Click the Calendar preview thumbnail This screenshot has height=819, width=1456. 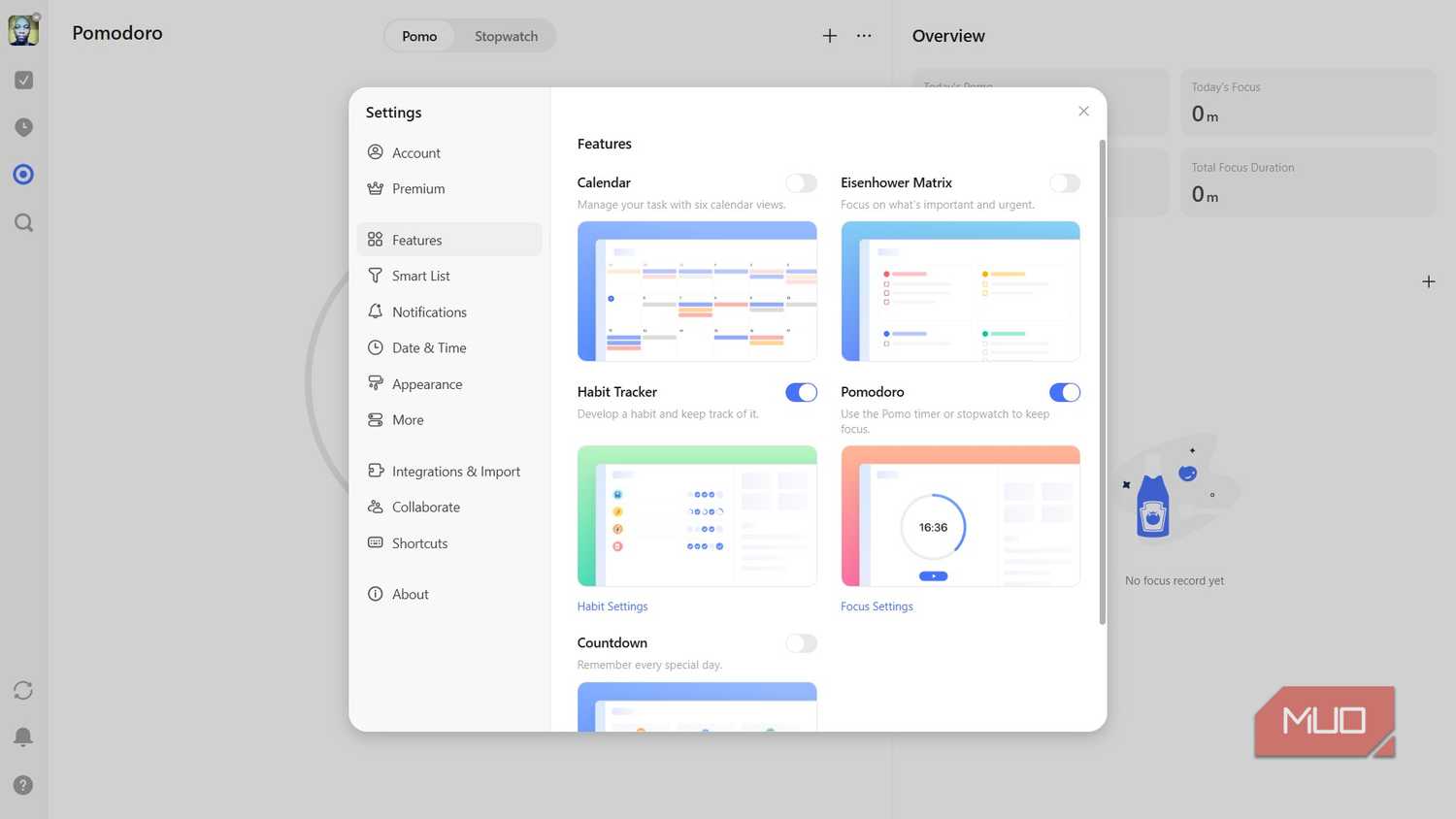(x=697, y=291)
